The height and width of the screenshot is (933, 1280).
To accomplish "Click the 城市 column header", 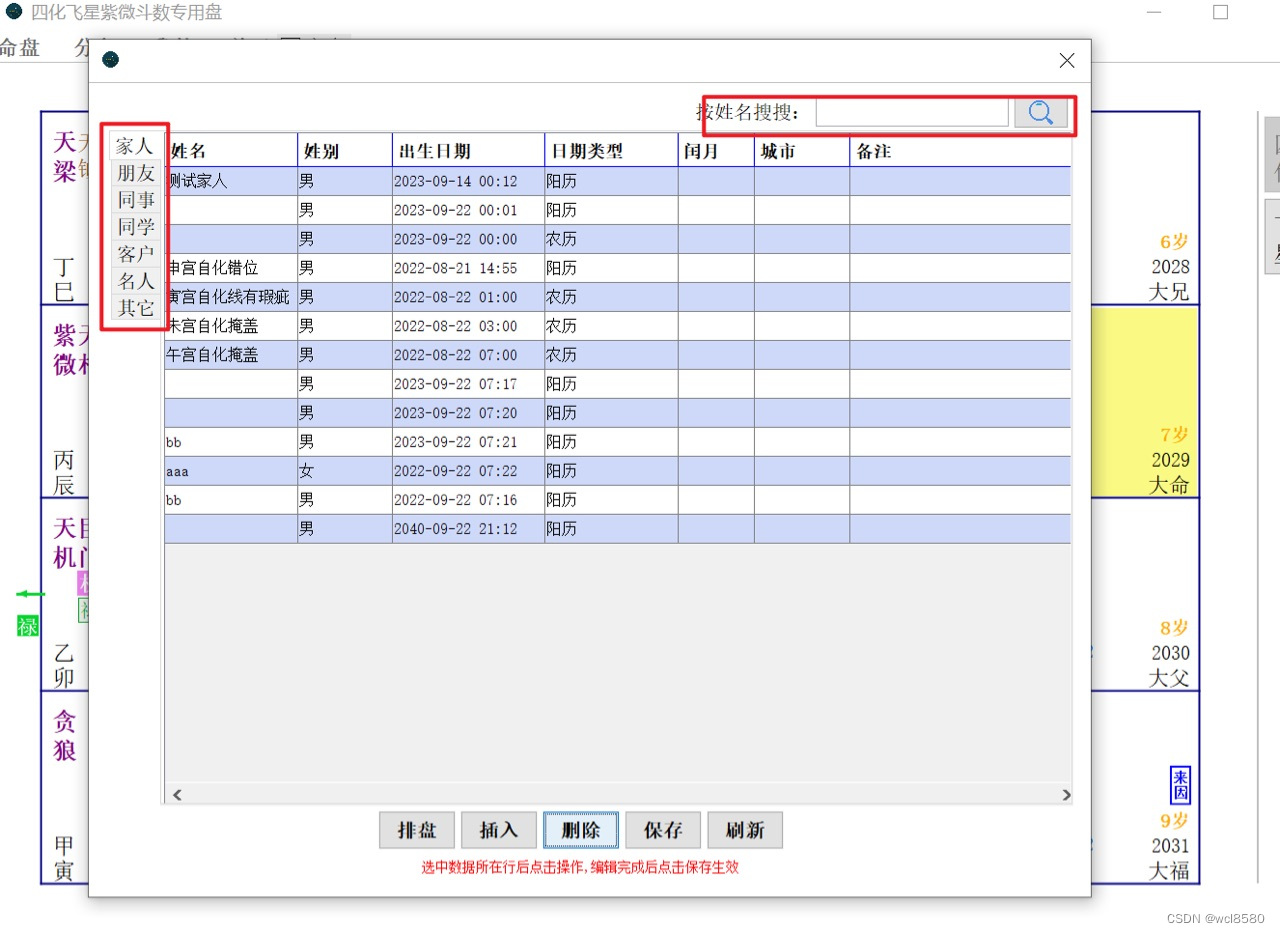I will [802, 151].
